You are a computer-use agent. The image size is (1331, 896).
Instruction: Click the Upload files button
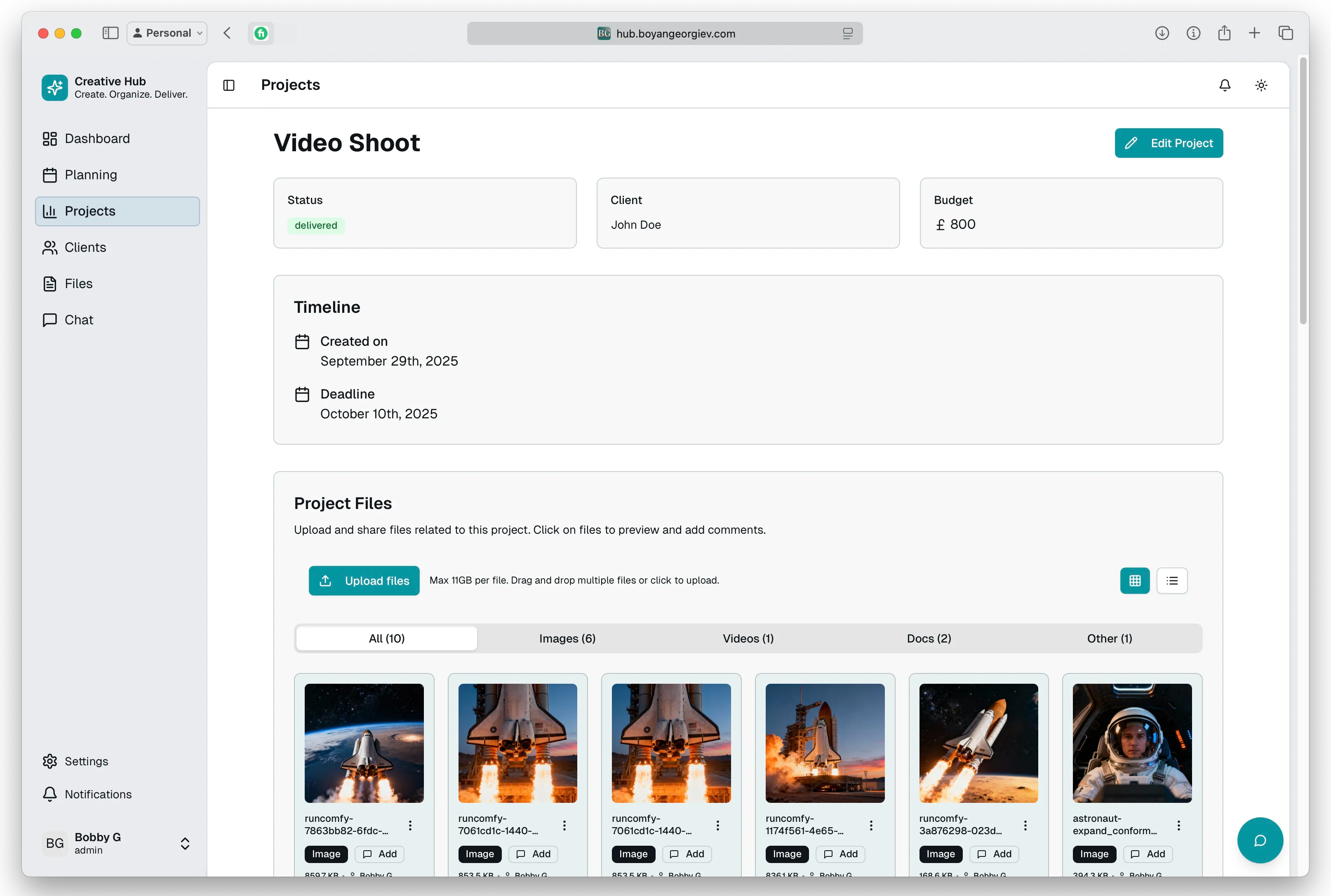(x=364, y=581)
